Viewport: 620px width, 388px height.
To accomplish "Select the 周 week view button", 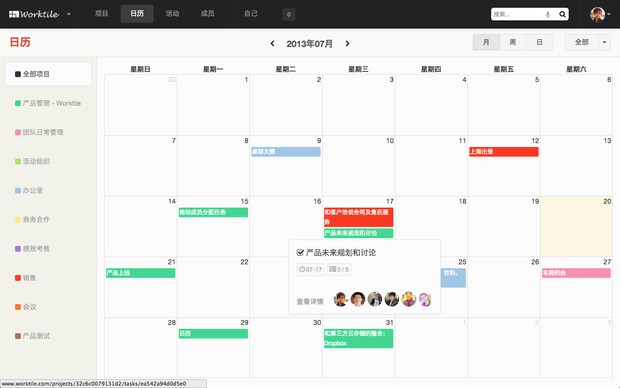I will [x=513, y=42].
